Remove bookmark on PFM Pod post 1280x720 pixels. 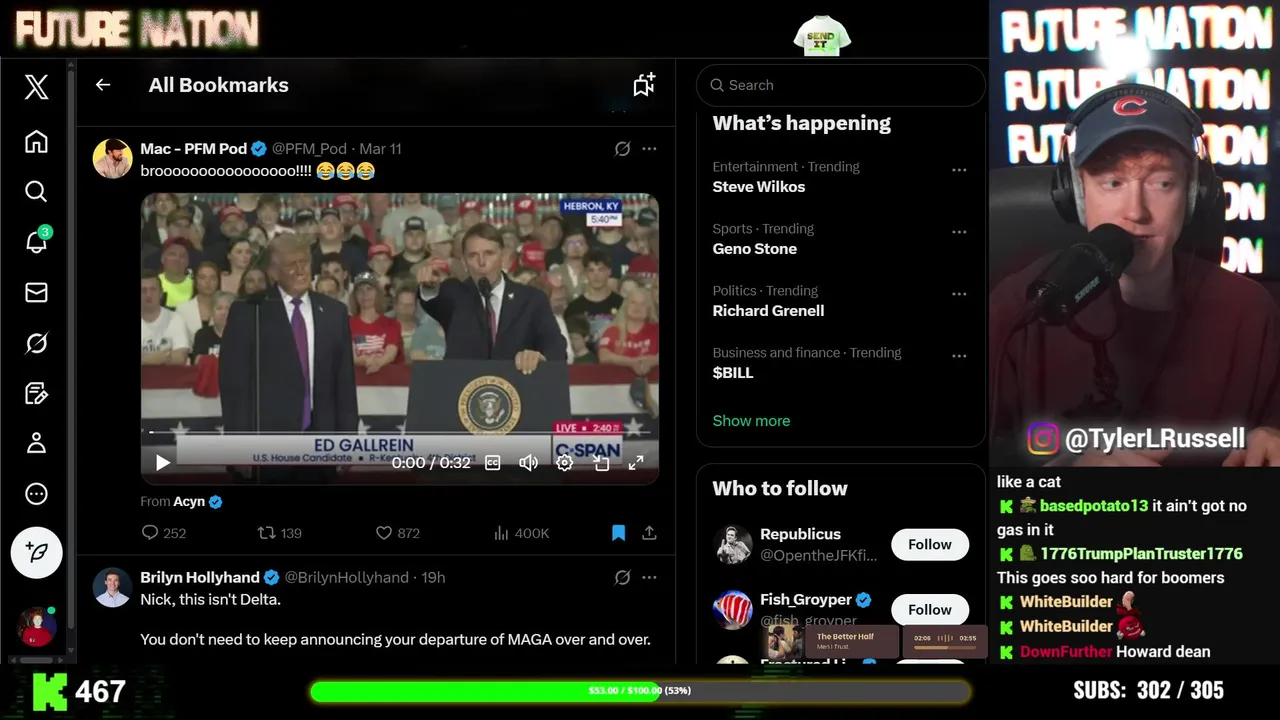coord(618,533)
